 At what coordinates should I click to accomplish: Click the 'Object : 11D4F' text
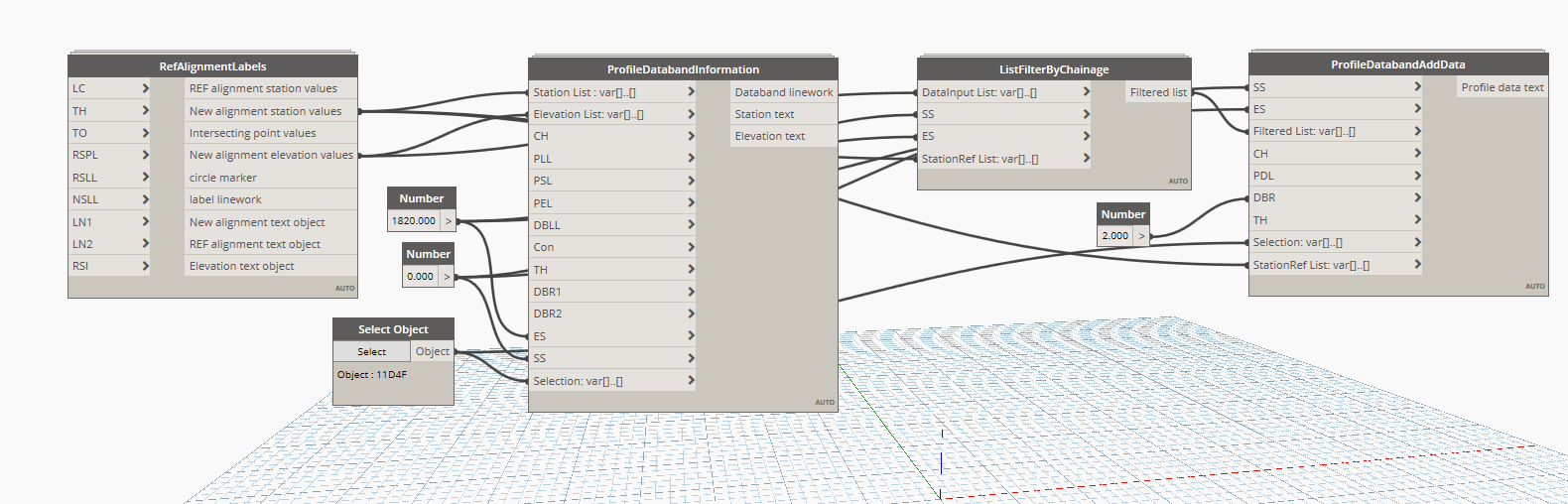[372, 375]
